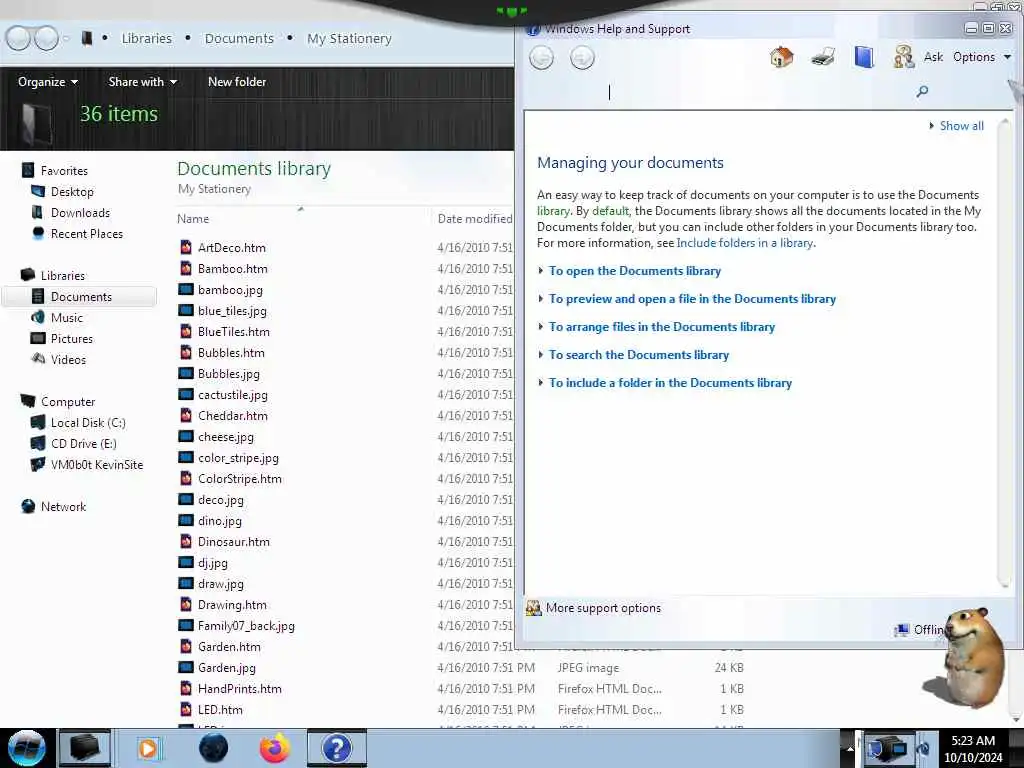The image size is (1024, 768).
Task: Select Favorites in the navigation pane
Action: (64, 170)
